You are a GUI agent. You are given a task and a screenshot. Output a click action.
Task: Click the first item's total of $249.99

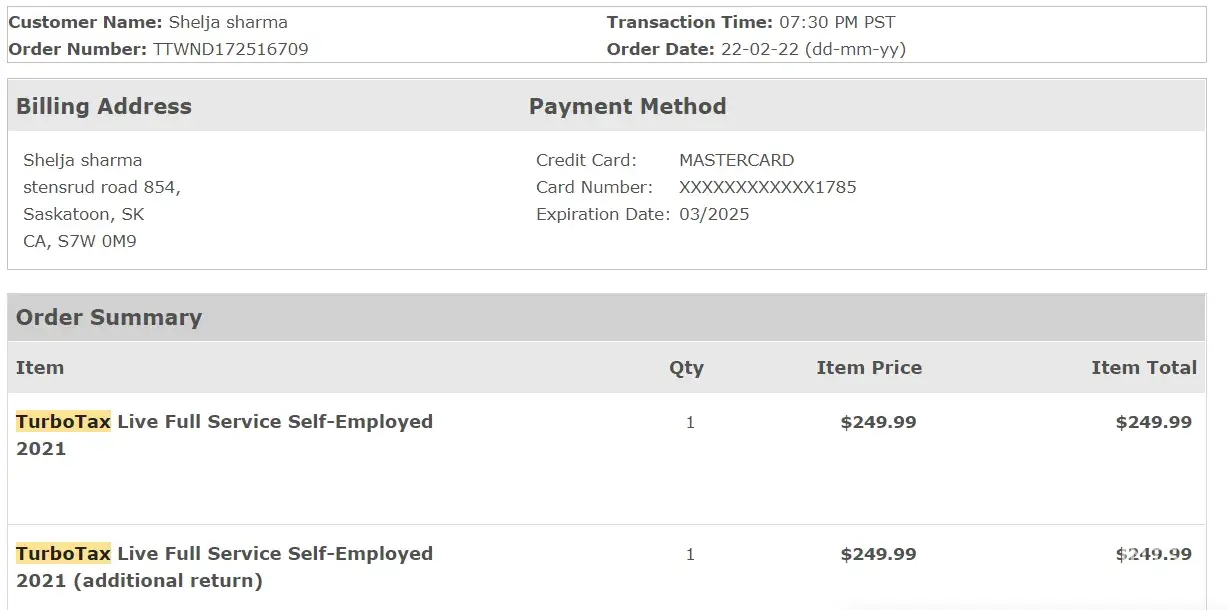1153,422
